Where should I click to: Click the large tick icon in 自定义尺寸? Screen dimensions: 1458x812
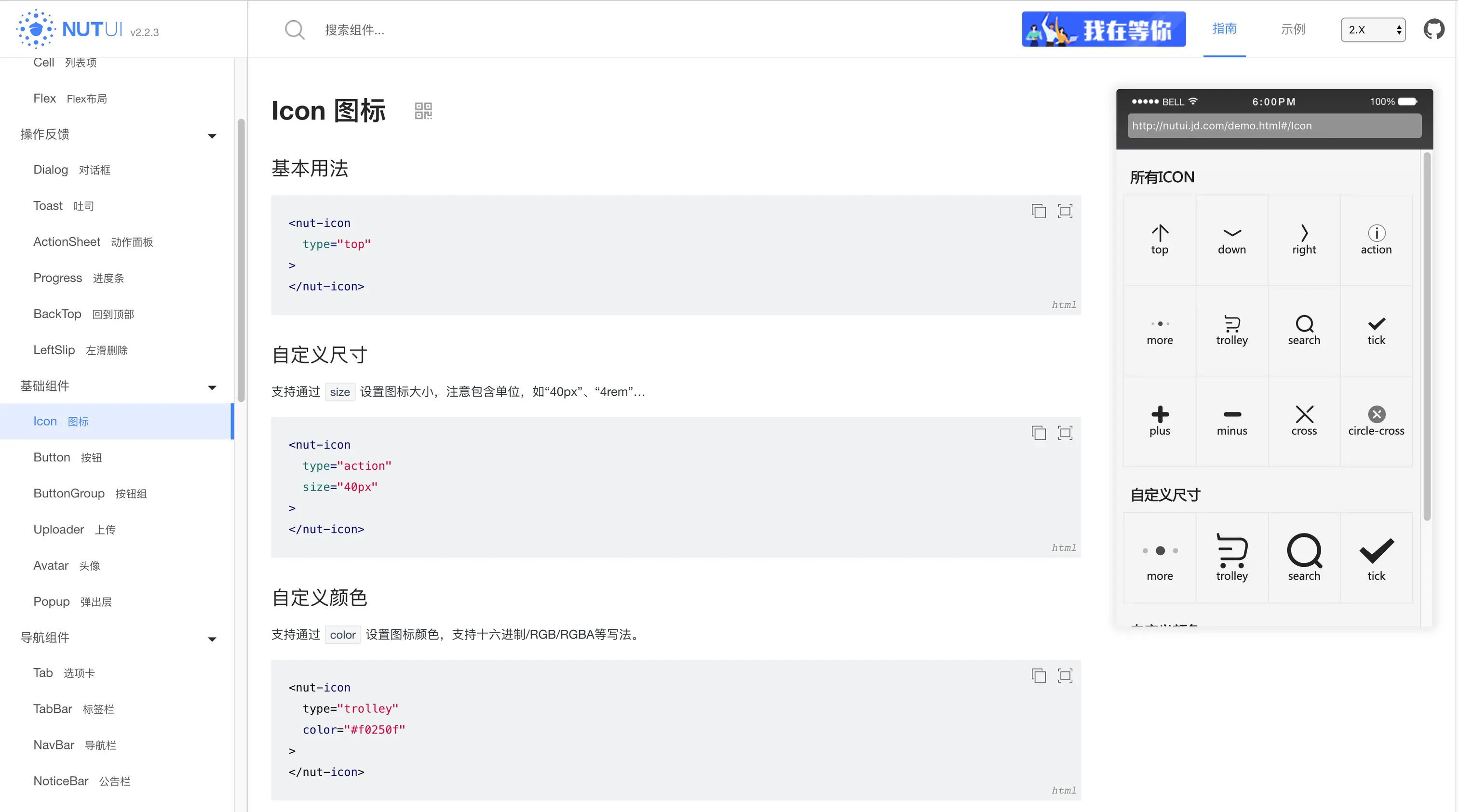1376,551
